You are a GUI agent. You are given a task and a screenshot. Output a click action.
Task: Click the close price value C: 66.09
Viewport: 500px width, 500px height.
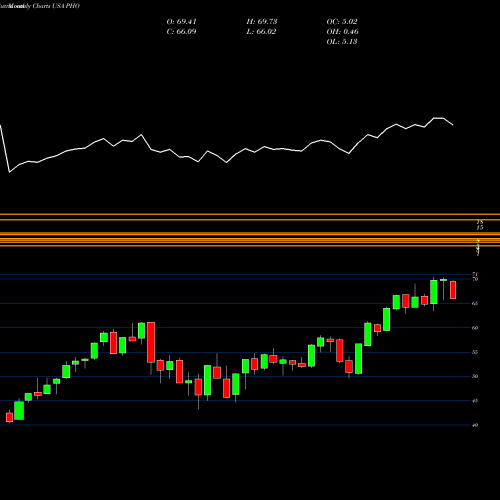(181, 32)
